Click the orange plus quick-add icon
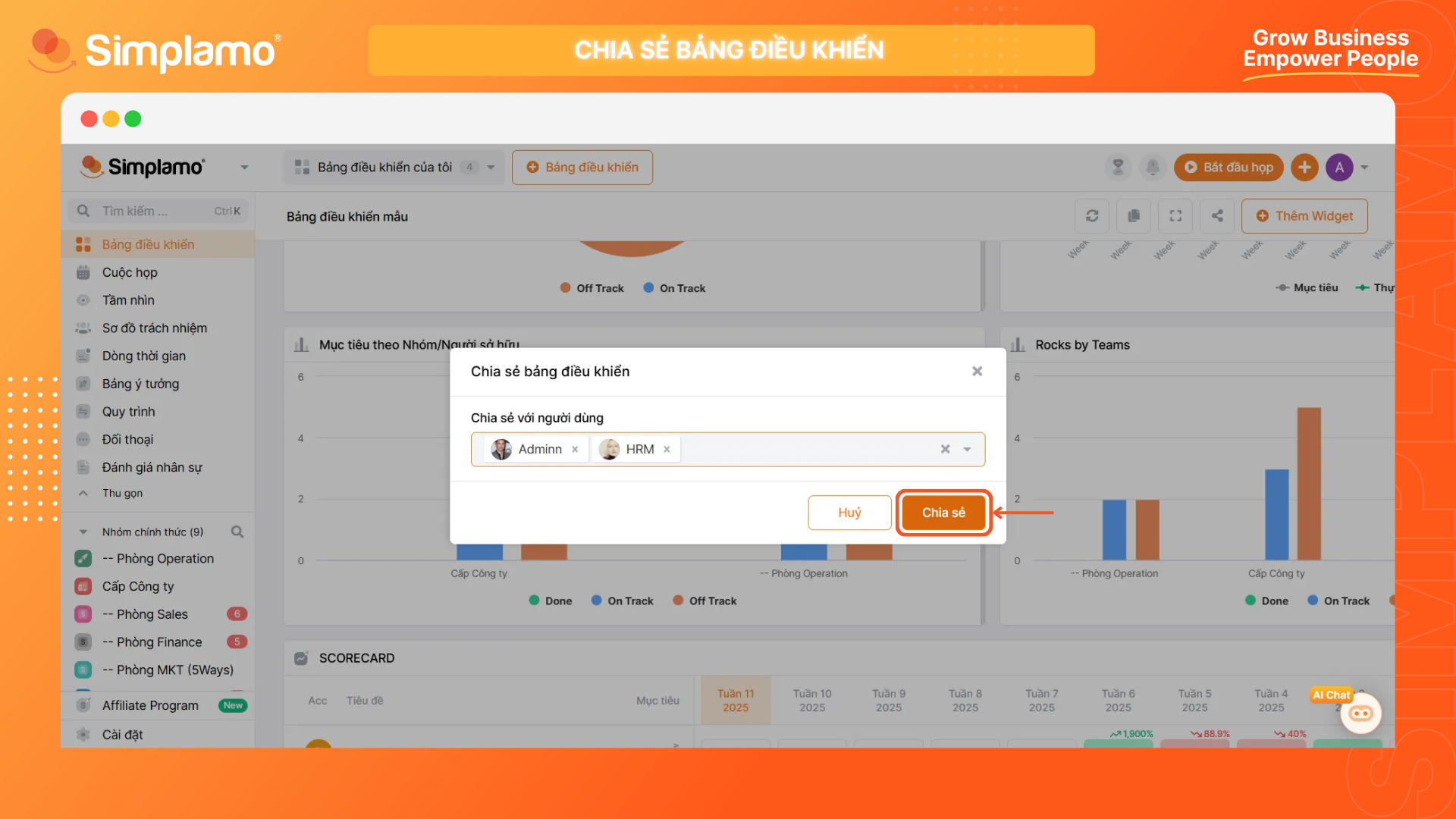1456x819 pixels. point(1304,167)
